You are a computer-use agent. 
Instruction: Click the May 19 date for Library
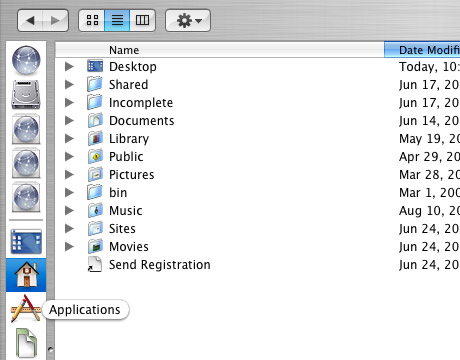pyautogui.click(x=429, y=139)
